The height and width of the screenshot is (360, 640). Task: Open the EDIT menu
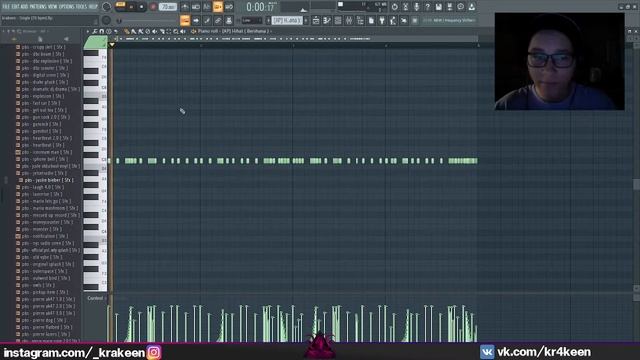point(15,7)
